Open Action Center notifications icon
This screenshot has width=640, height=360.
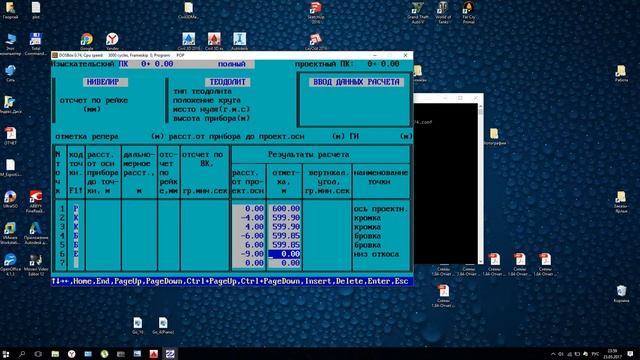630,354
